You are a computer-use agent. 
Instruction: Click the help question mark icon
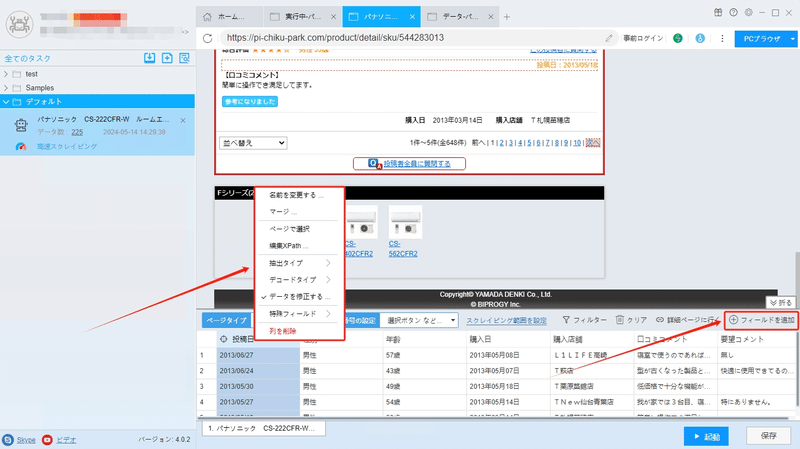(x=733, y=13)
